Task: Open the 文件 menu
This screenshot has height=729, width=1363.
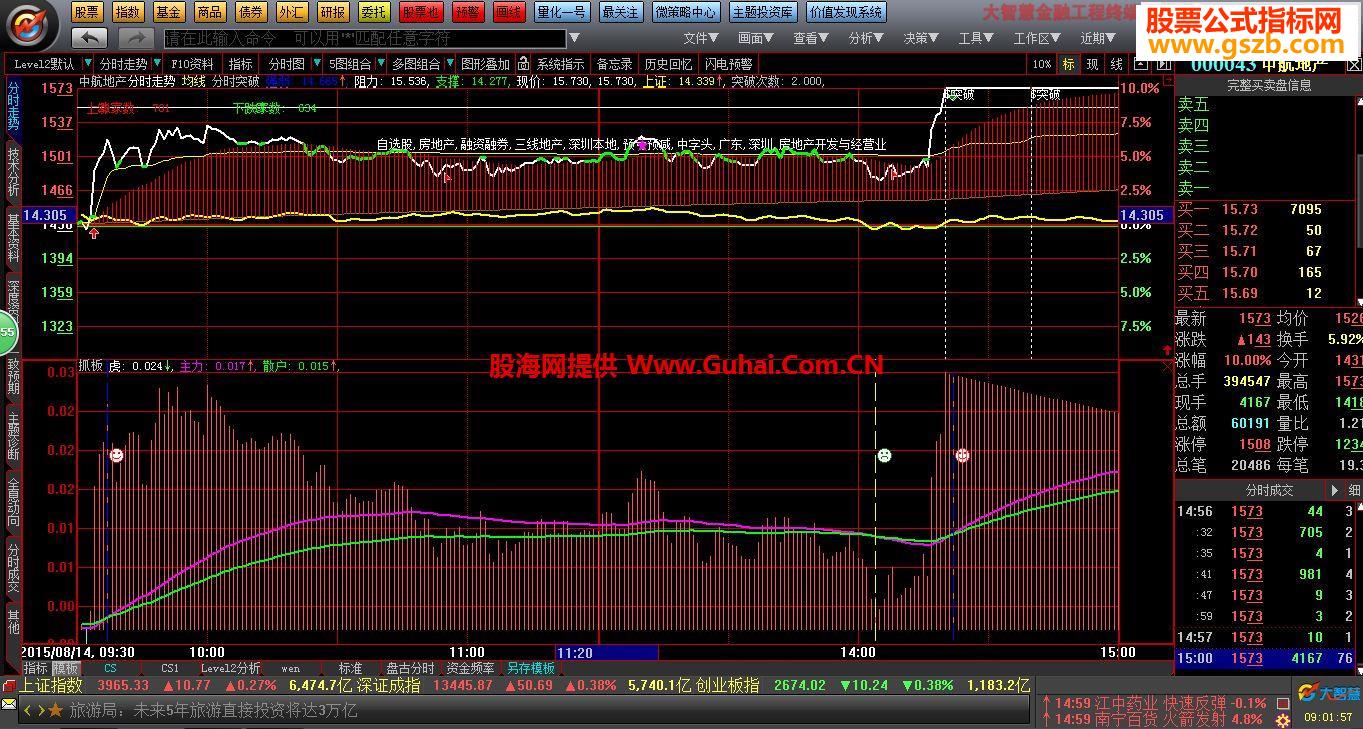Action: [x=701, y=38]
